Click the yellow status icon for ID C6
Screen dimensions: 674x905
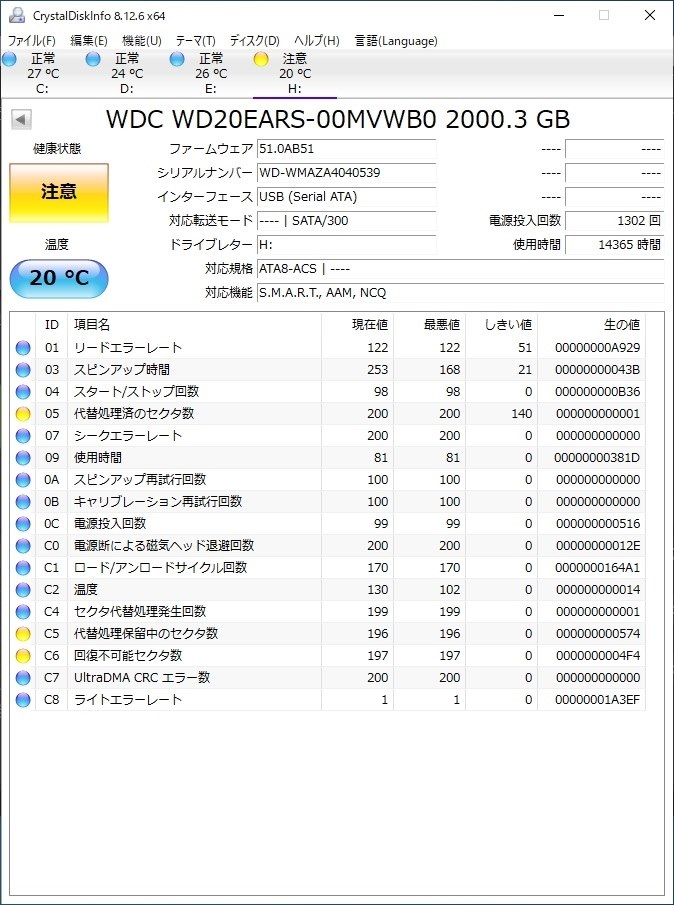coord(23,656)
